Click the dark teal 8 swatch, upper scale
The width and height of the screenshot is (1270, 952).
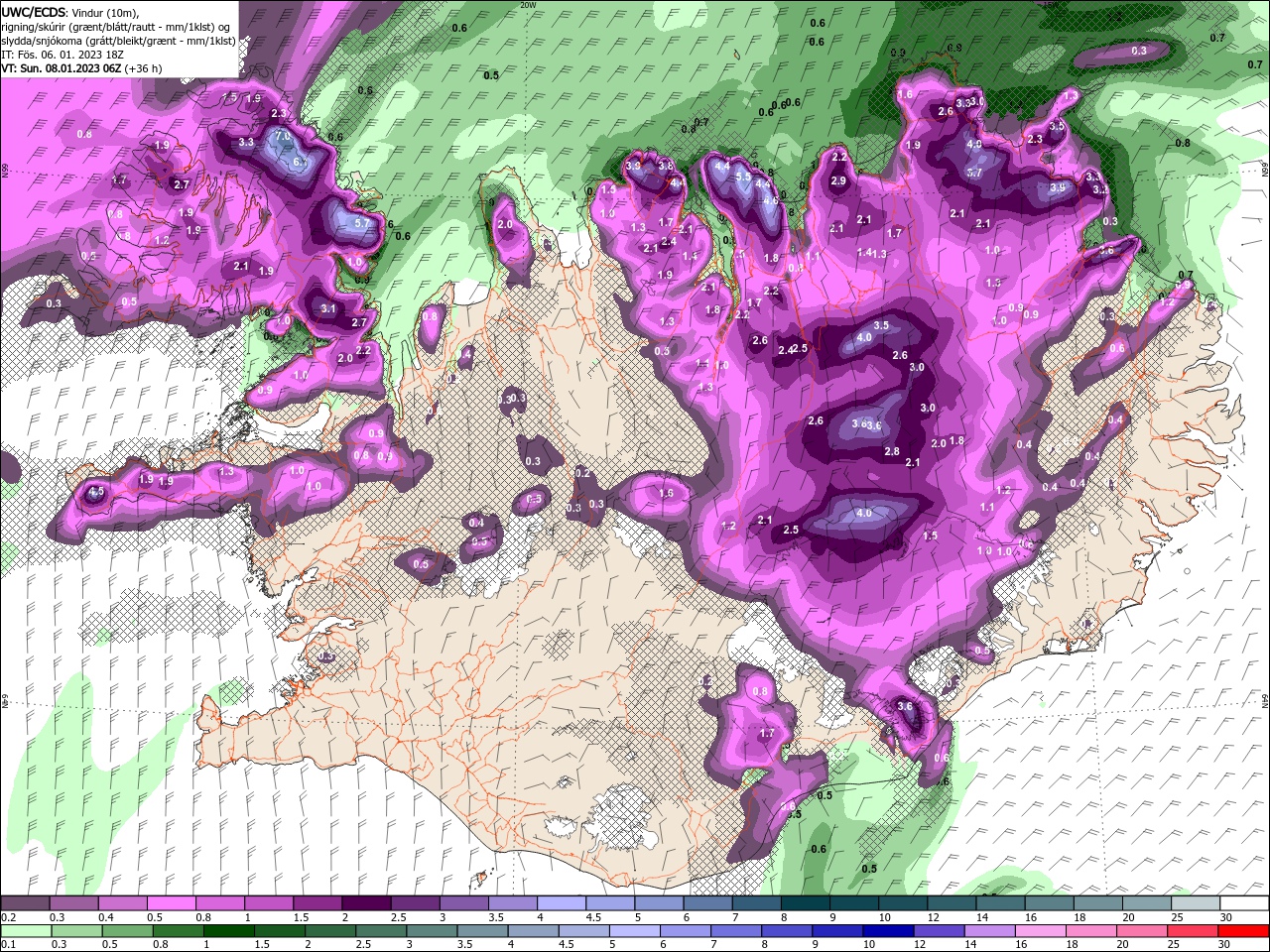point(805,902)
